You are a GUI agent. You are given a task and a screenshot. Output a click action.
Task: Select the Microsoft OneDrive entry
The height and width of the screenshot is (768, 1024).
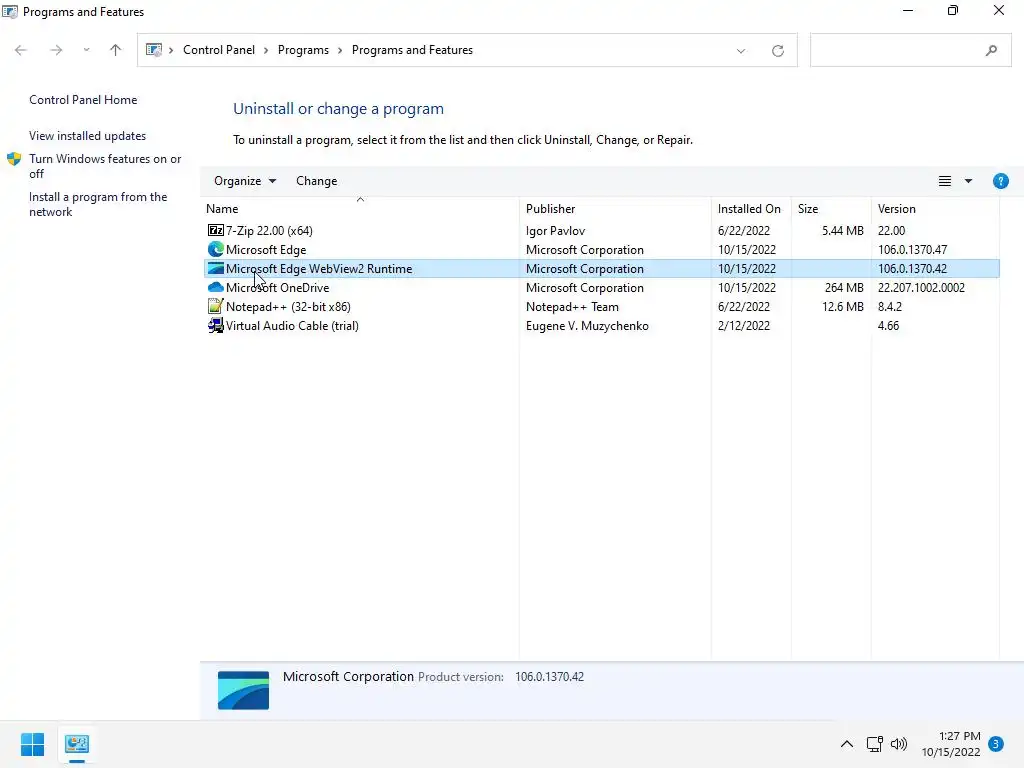(278, 287)
